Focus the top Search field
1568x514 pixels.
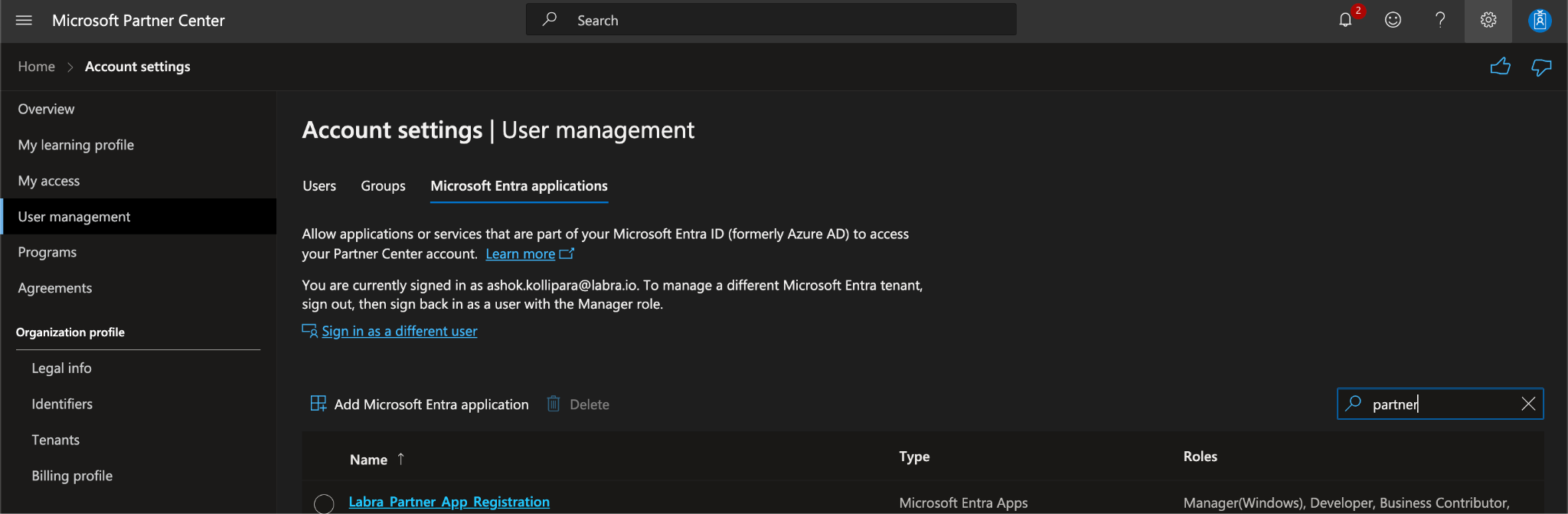(x=771, y=20)
